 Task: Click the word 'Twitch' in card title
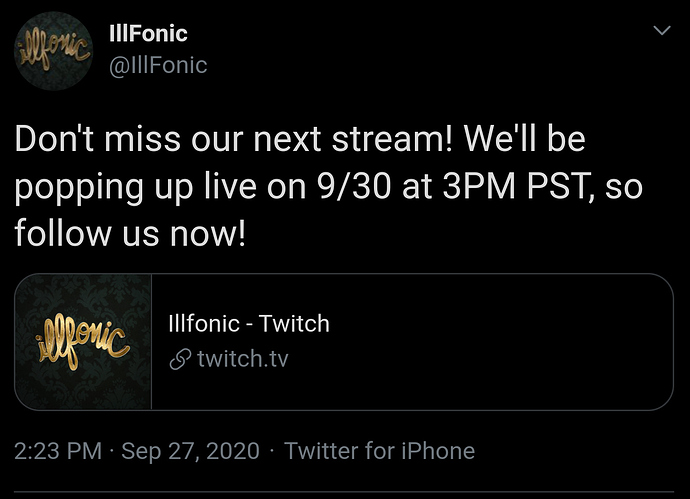click(294, 323)
